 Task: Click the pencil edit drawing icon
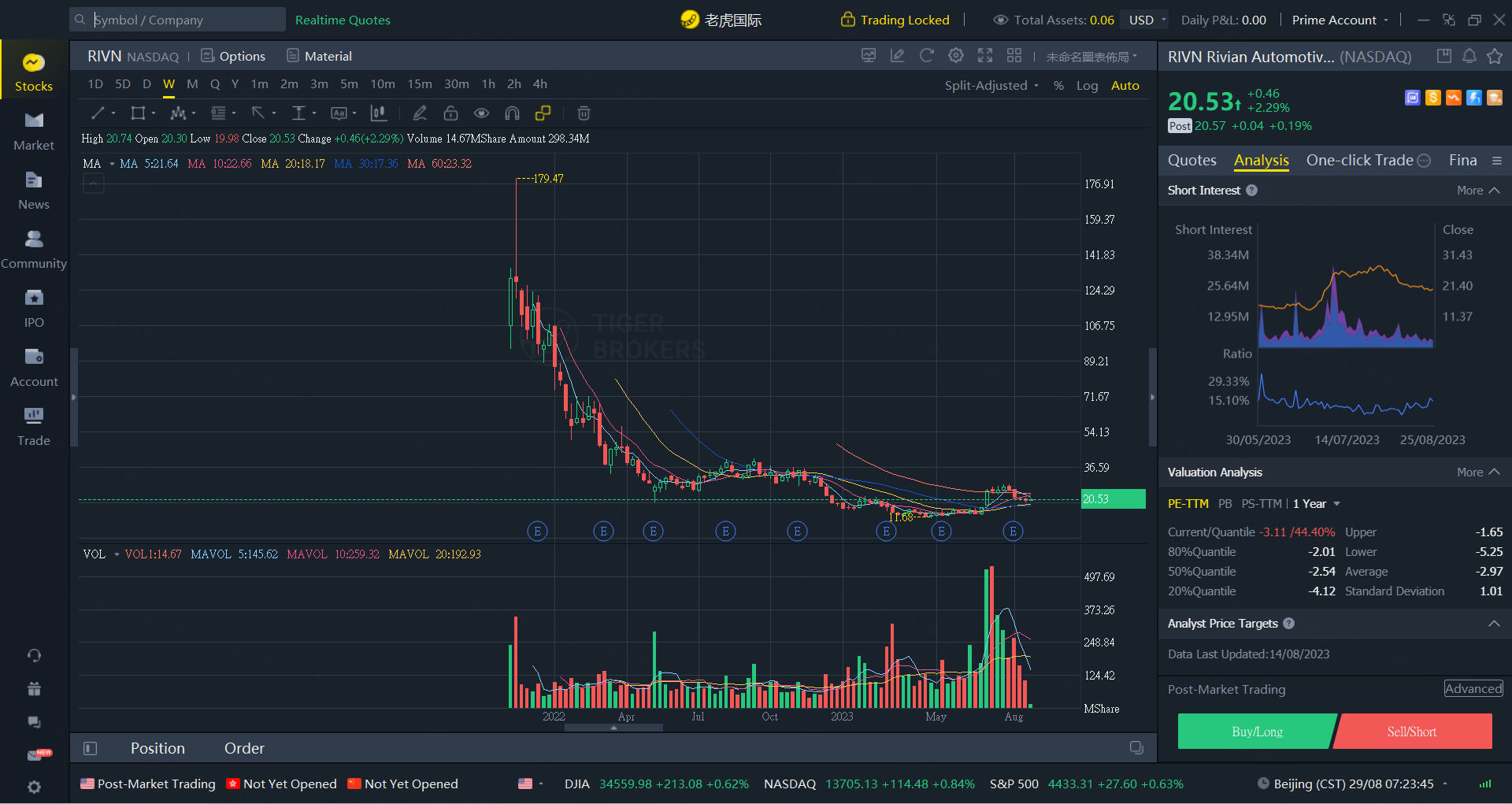(420, 113)
